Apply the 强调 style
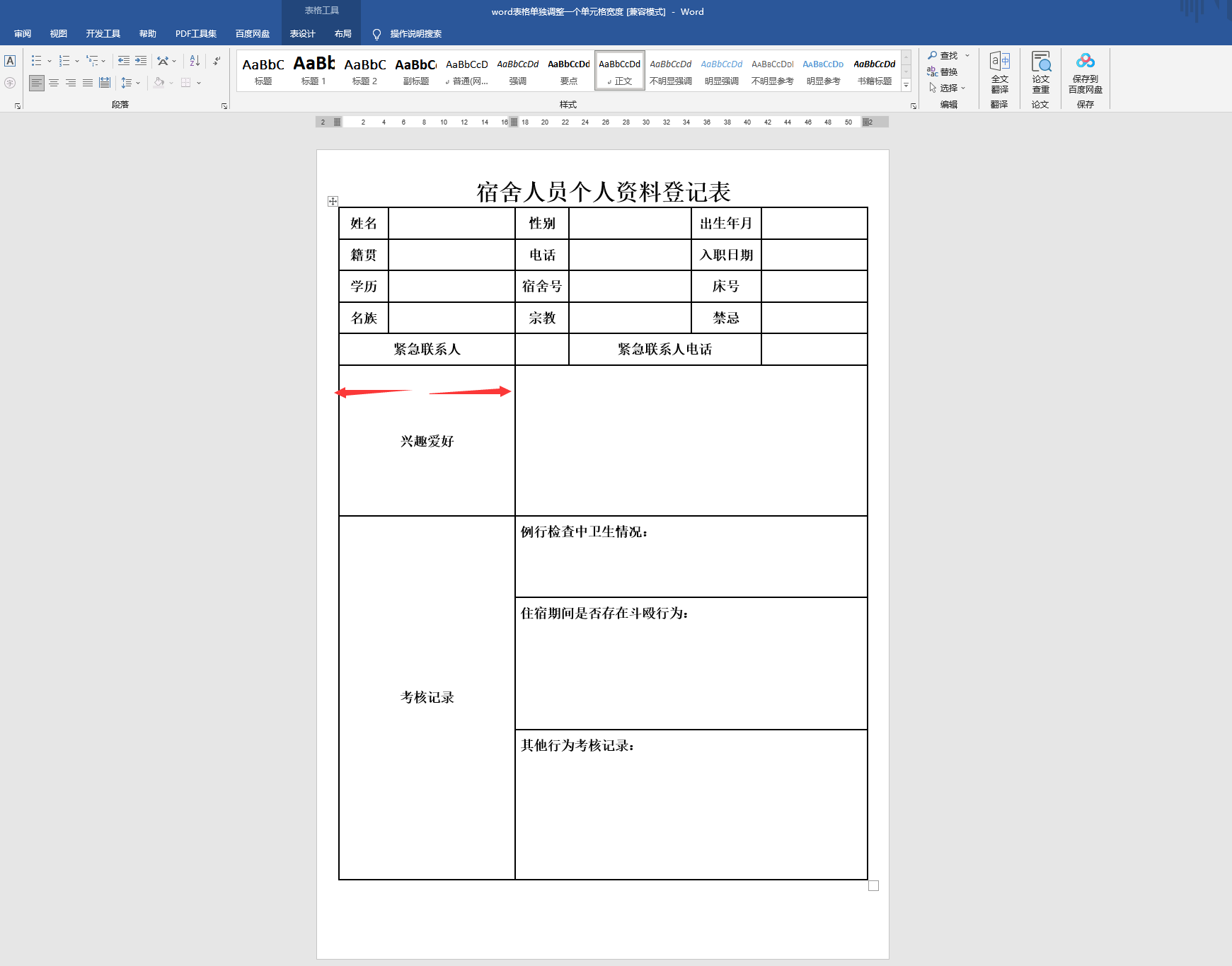1232x966 pixels. [518, 71]
